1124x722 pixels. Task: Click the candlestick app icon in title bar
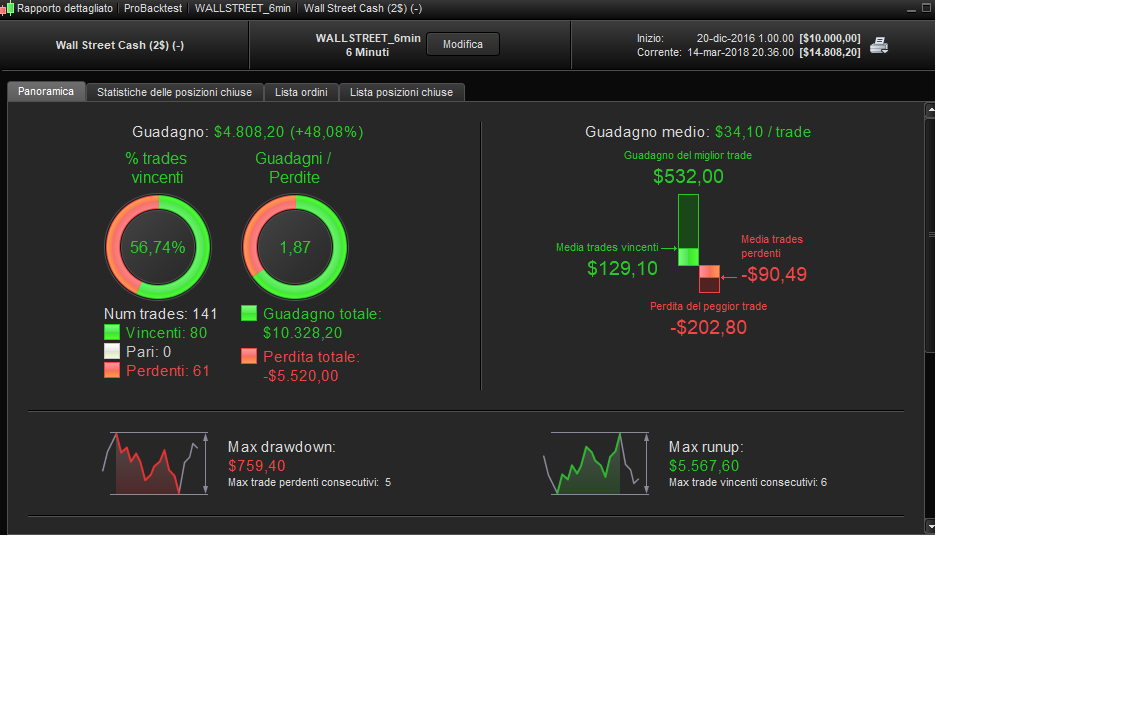(x=7, y=9)
